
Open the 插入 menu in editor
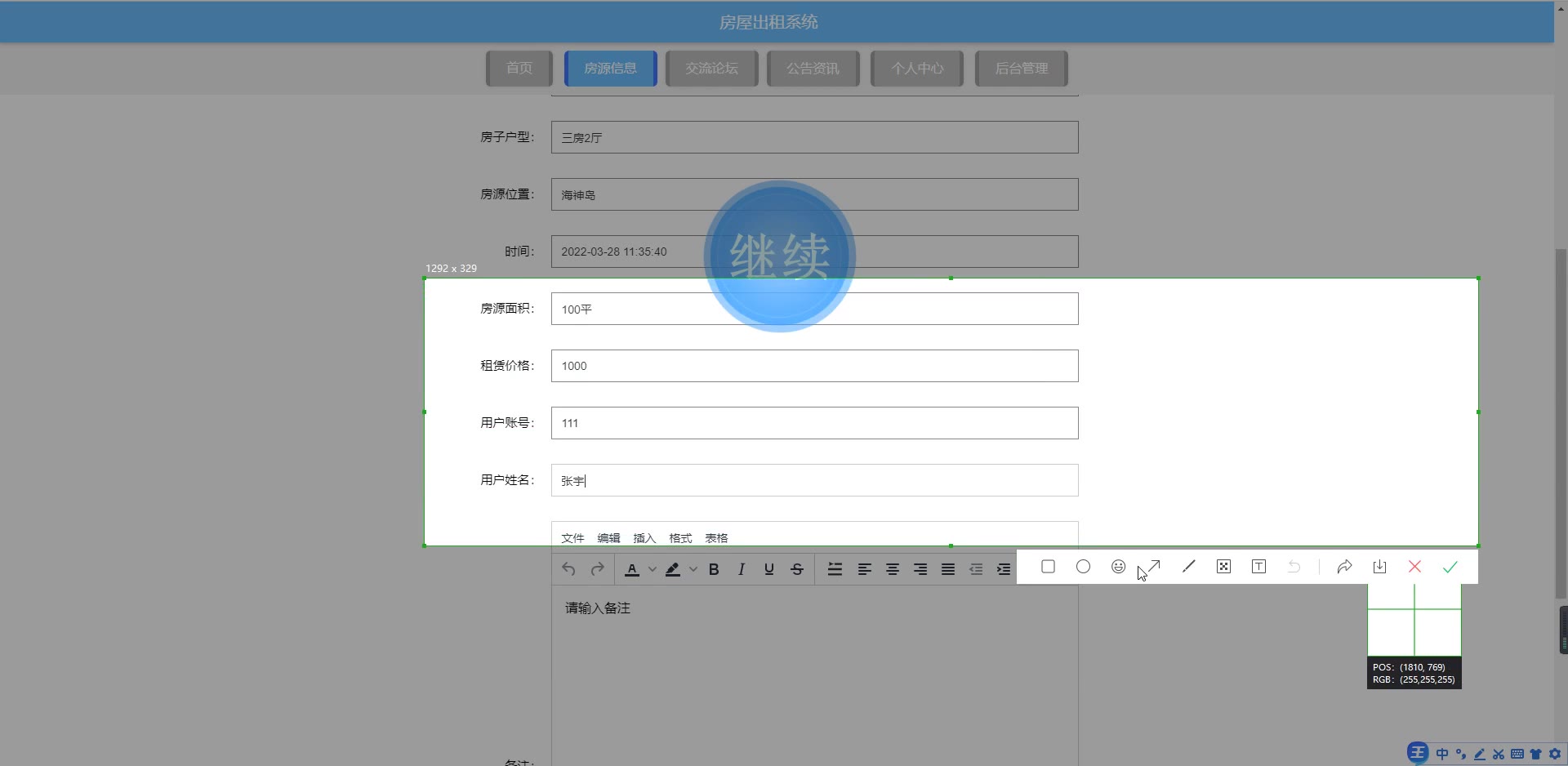click(644, 538)
